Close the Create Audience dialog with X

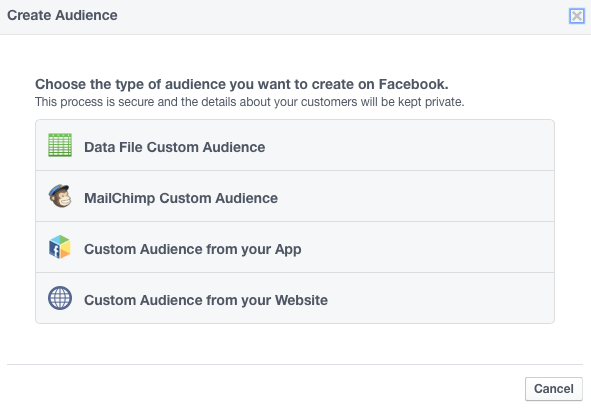577,16
